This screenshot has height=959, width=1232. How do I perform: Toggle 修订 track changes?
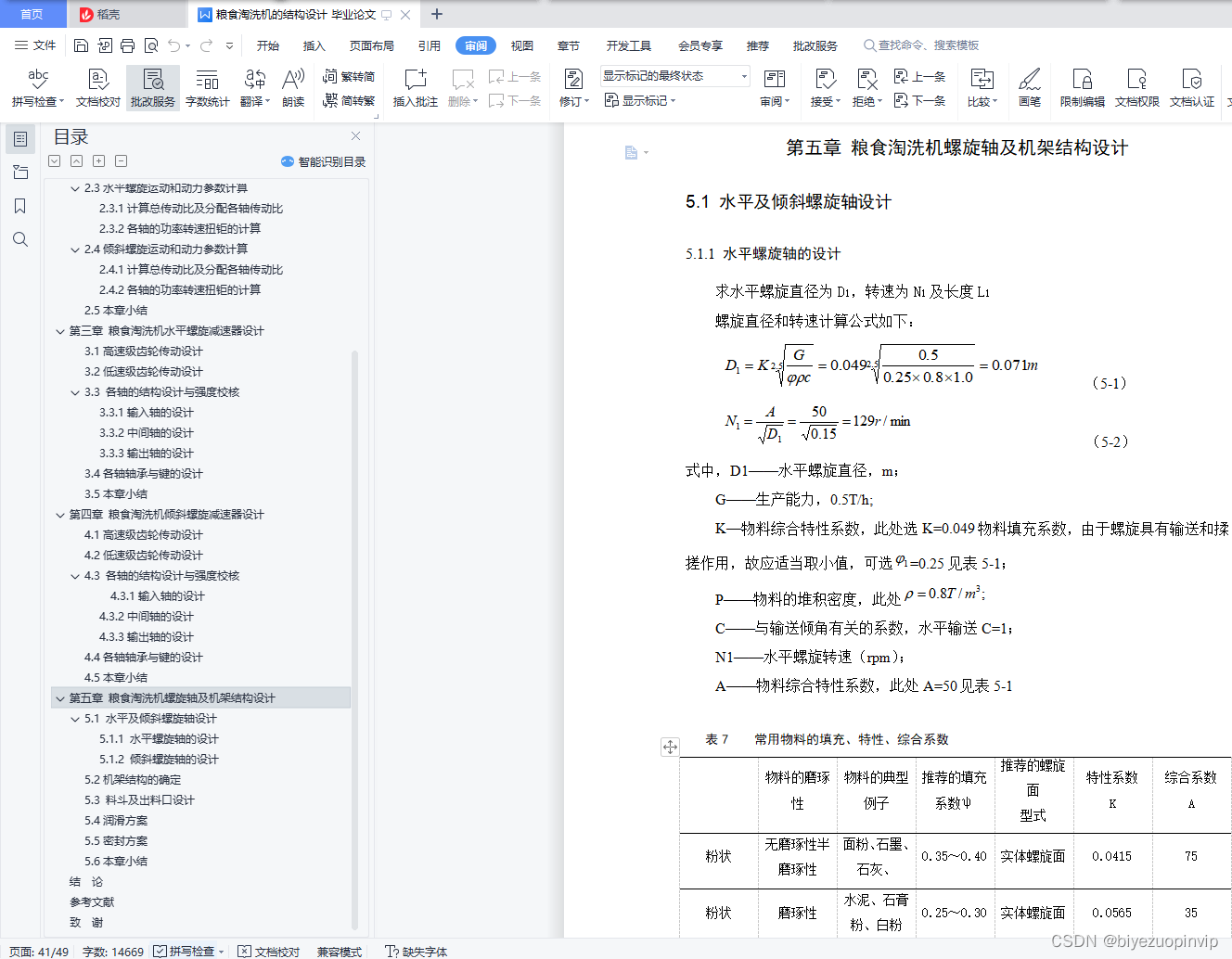click(574, 88)
